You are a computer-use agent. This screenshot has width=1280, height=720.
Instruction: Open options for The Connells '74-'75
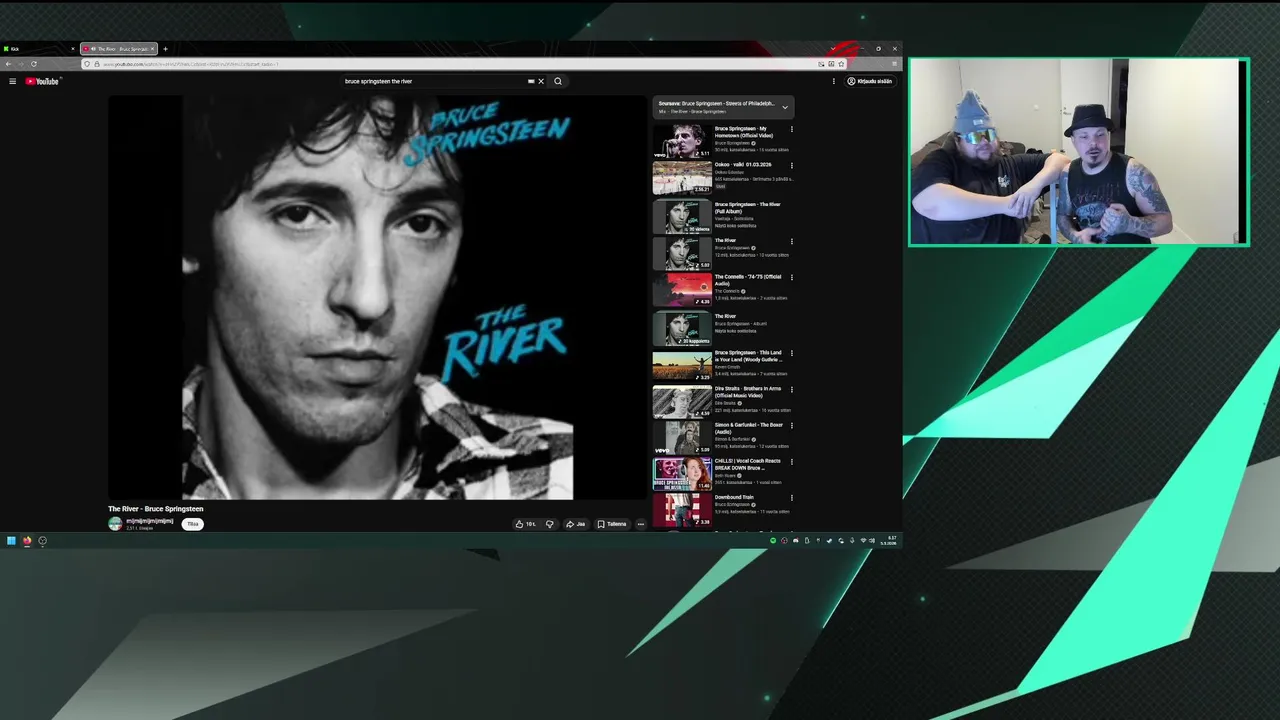(792, 277)
